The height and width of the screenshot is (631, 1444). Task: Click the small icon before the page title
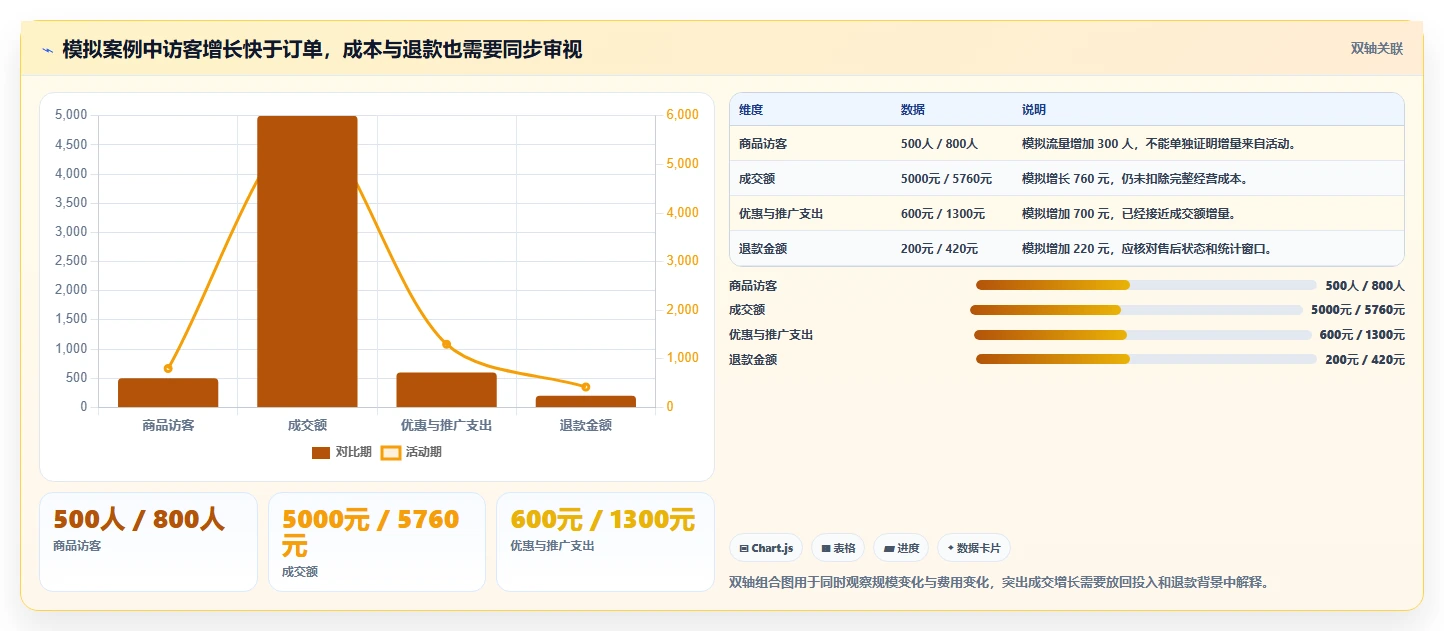tap(48, 50)
